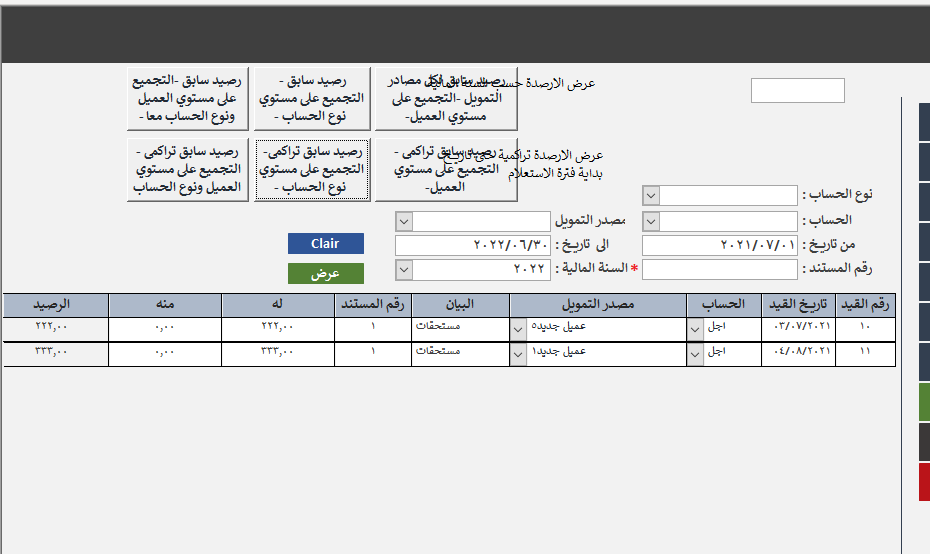Viewport: 930px width, 554px height.
Task: Click the ٣٣٣,٠٠ balance cell in الرصيد column
Action: [55, 355]
